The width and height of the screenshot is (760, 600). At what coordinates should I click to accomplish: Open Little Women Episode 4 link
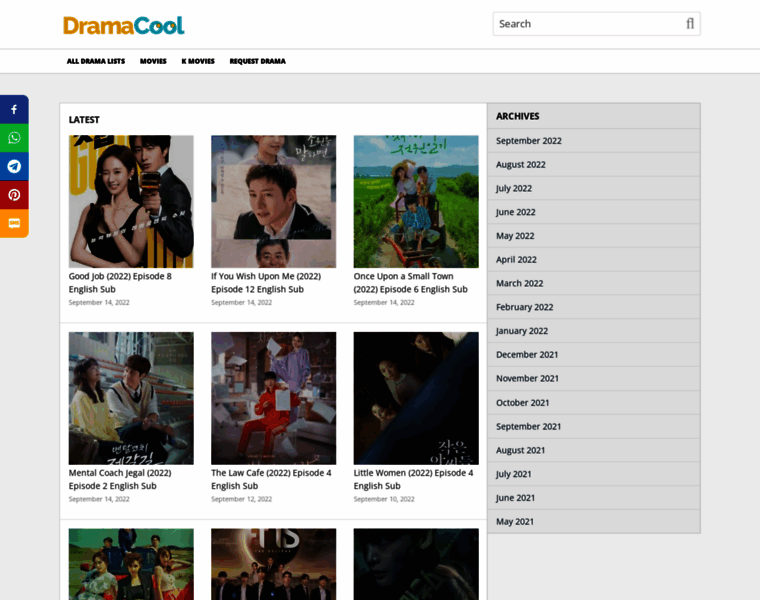tap(413, 479)
